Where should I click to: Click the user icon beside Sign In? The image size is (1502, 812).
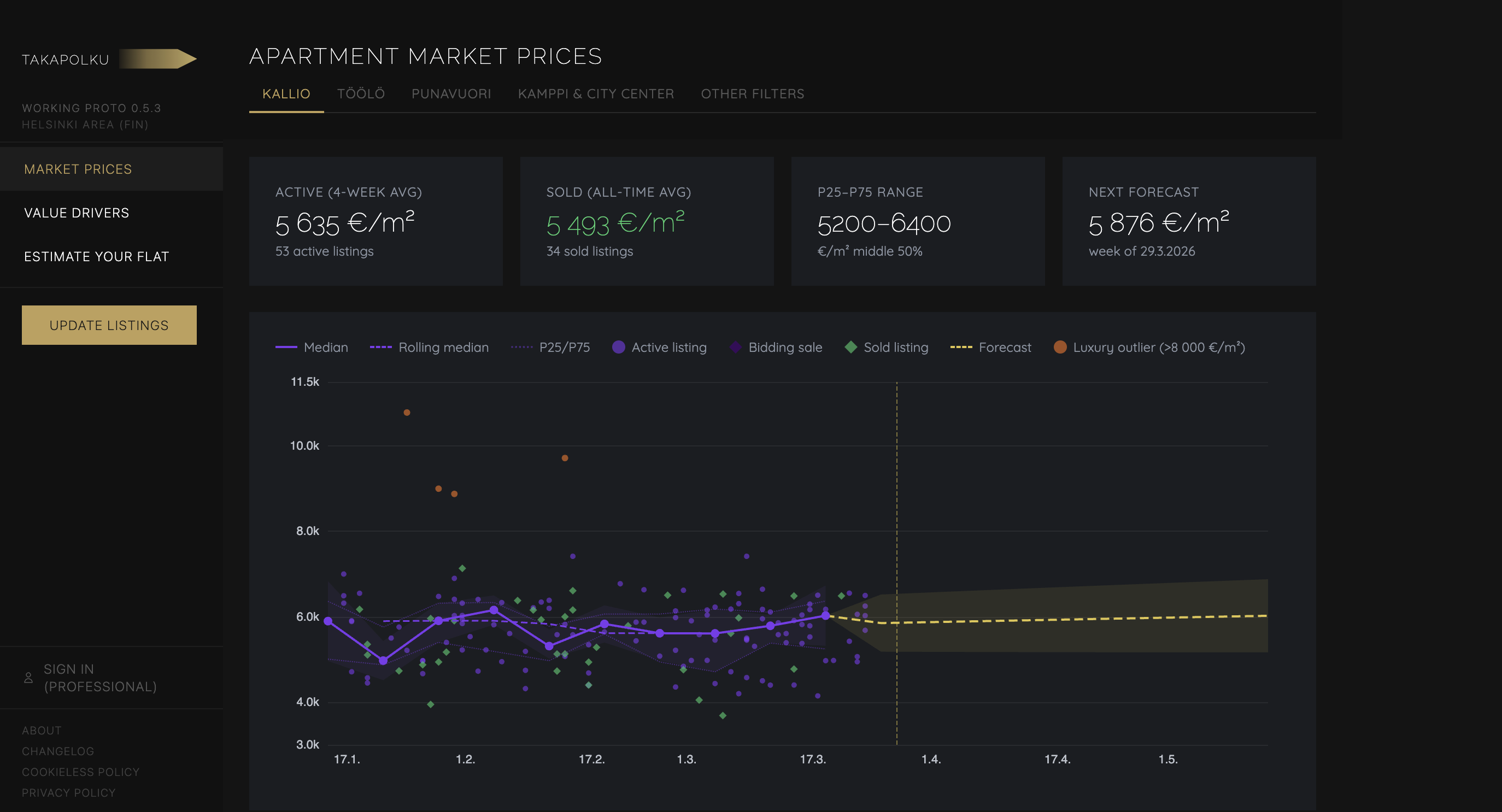pyautogui.click(x=28, y=678)
